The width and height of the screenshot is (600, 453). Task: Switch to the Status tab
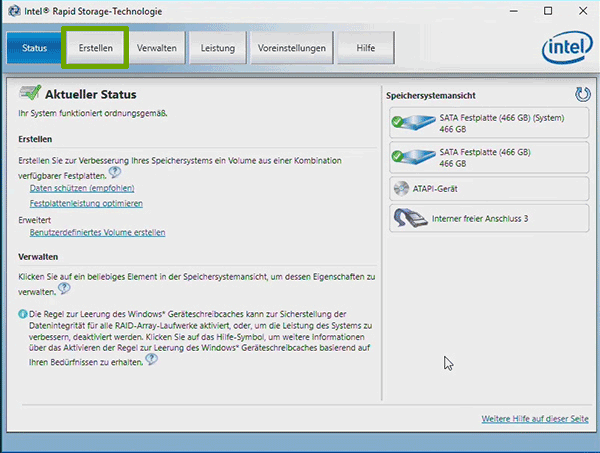[34, 48]
